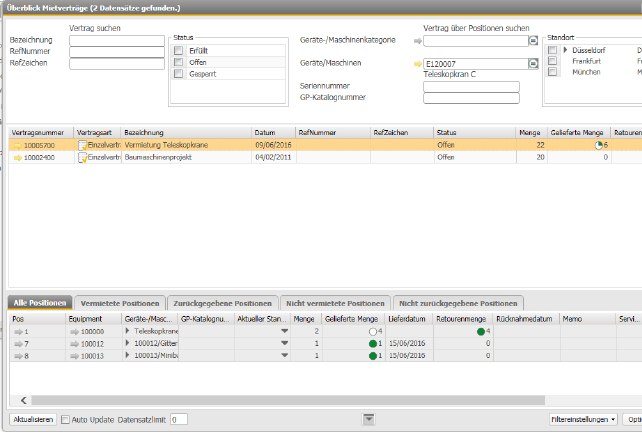Screen dimensions: 642x432
Task: Click the Aktualisieren button
Action: tap(32, 419)
